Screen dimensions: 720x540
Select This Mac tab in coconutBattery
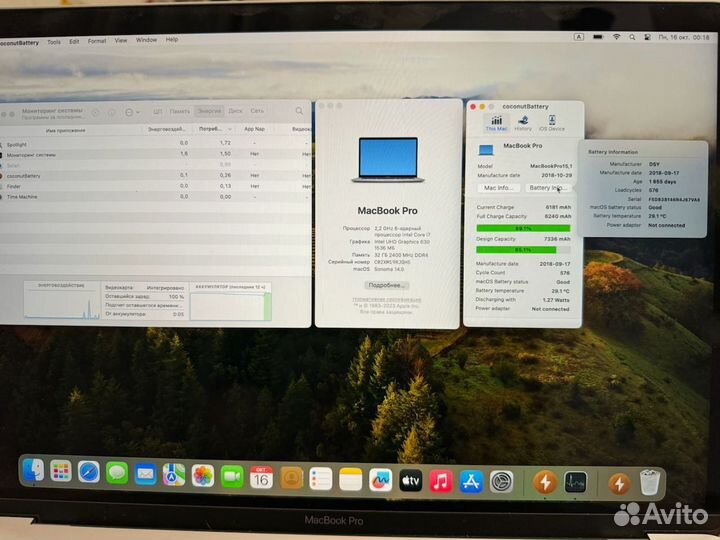pyautogui.click(x=496, y=124)
